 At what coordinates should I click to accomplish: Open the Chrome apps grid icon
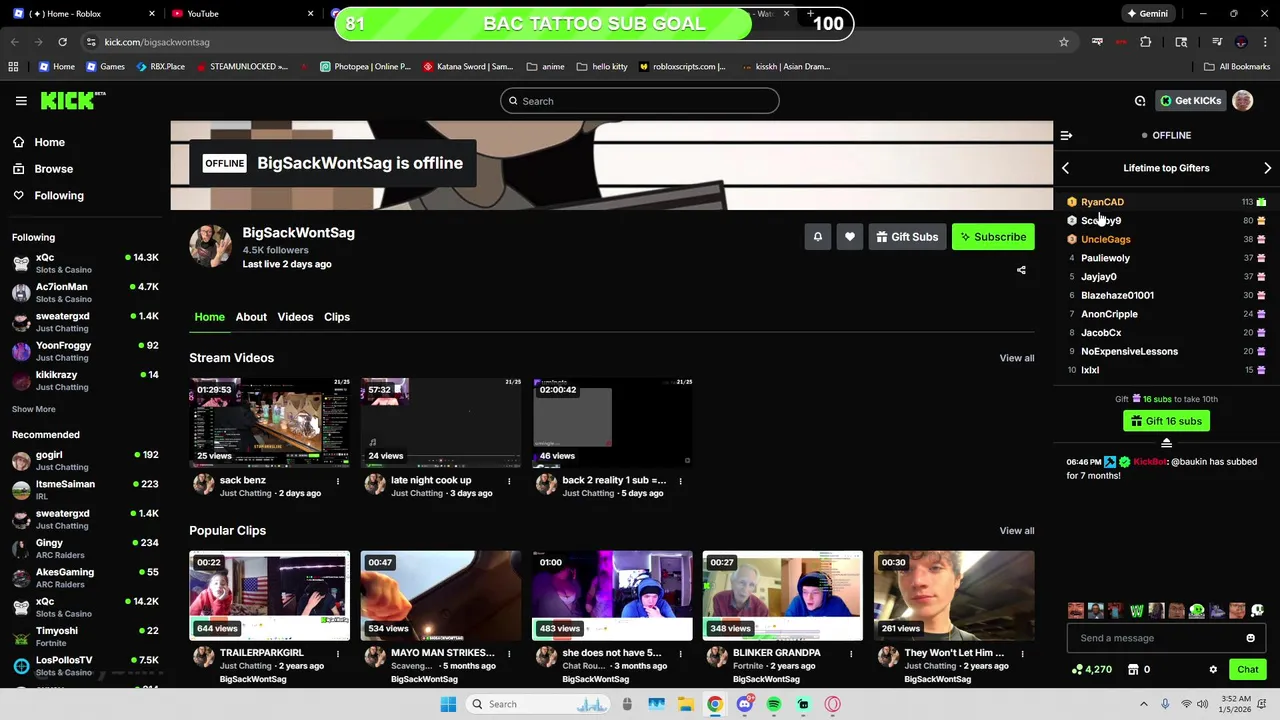pos(13,67)
